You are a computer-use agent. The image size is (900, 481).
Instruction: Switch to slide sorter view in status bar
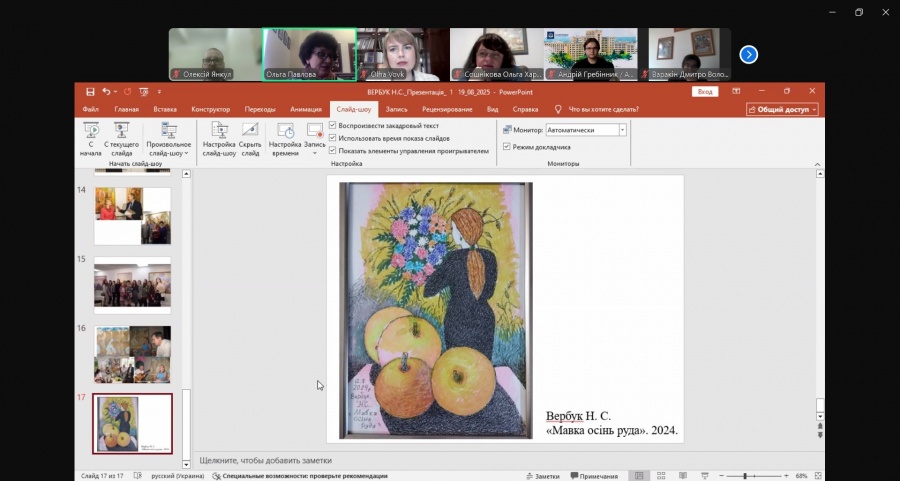click(x=660, y=476)
